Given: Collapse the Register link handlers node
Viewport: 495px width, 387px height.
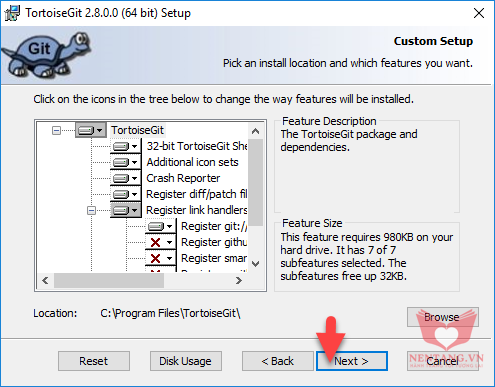Looking at the screenshot, I should [91, 210].
